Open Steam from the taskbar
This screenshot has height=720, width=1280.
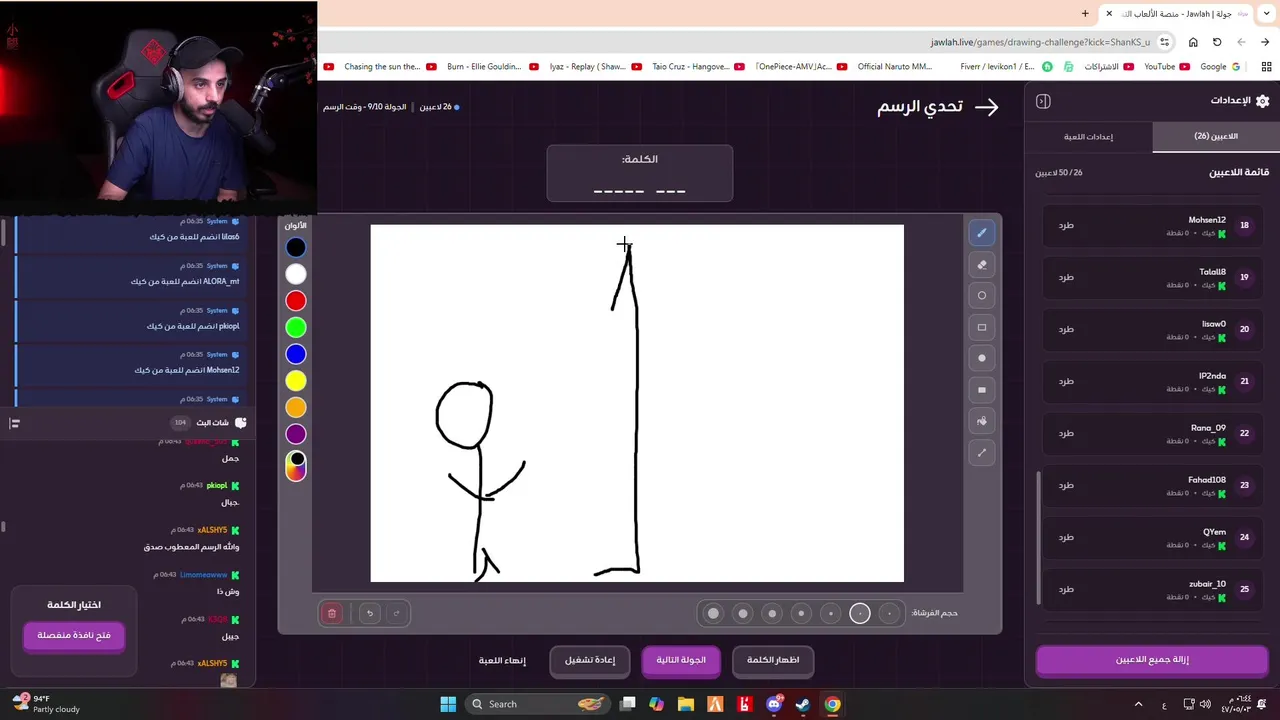803,704
